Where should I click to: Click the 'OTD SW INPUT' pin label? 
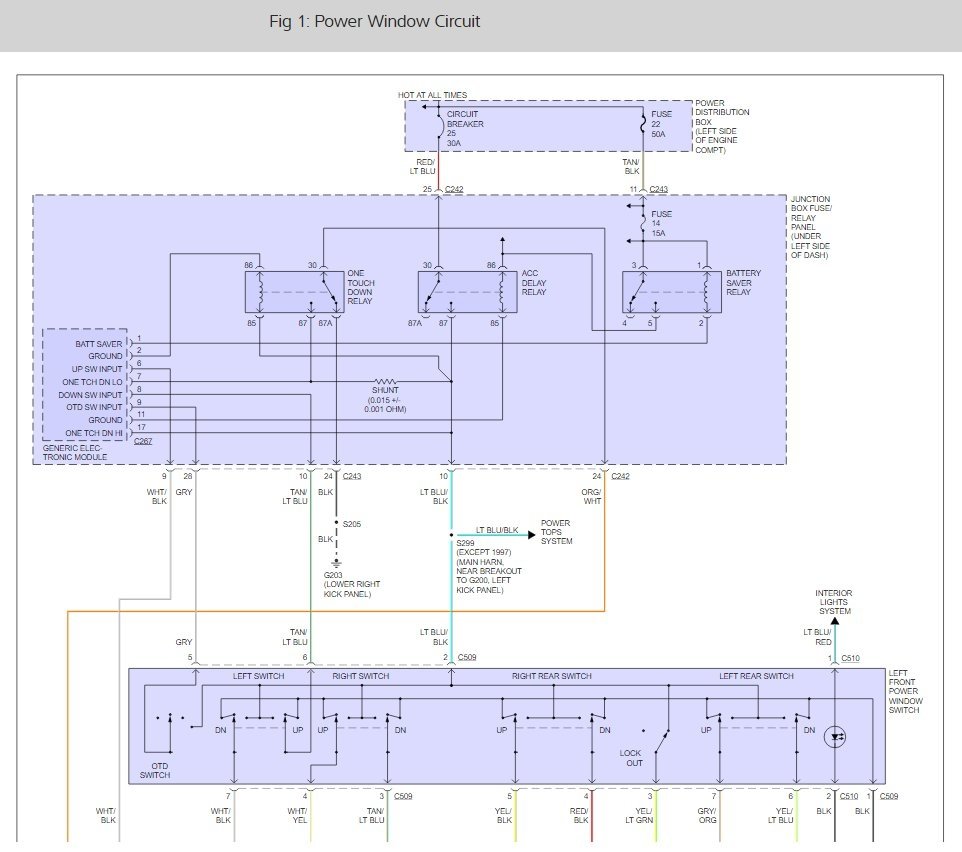[94, 407]
